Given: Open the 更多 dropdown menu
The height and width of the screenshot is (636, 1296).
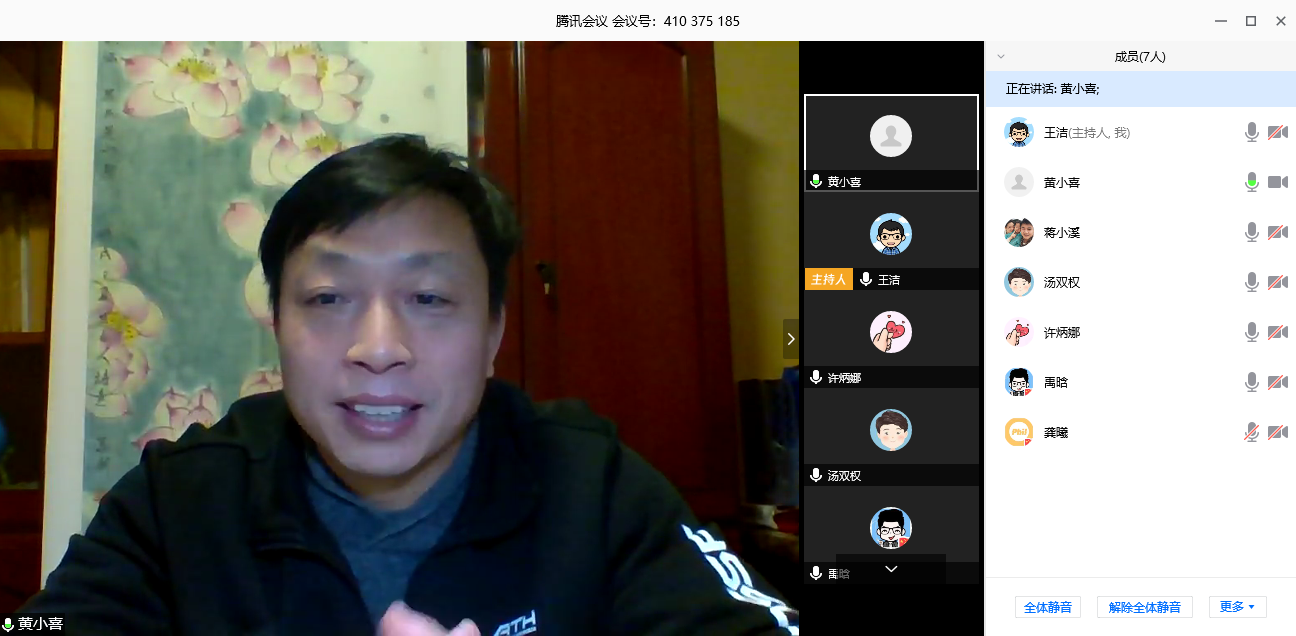Looking at the screenshot, I should point(1237,607).
